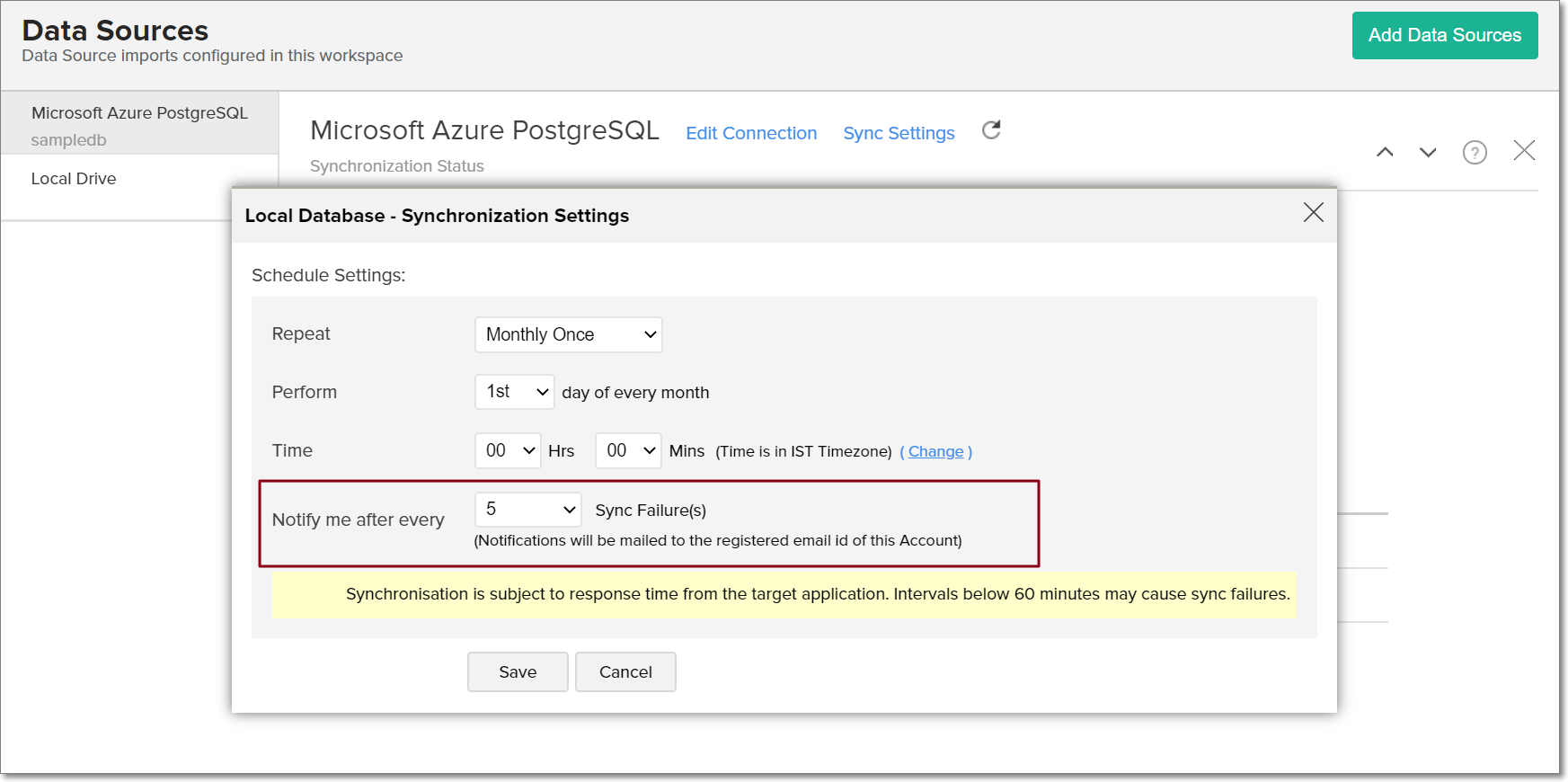Screen dimensions: 1568x782
Task: Open the Hrs time dropdown
Action: 508,450
